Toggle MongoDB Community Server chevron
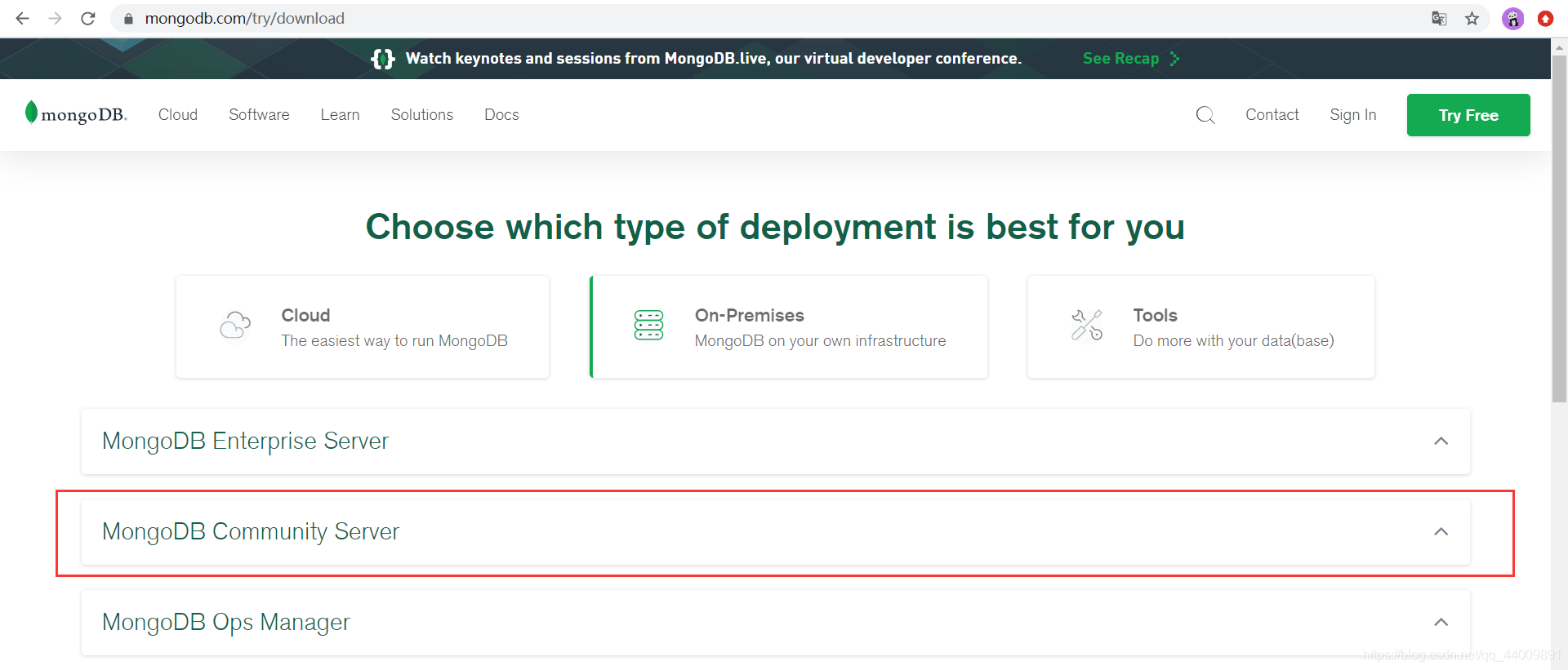 [1441, 531]
